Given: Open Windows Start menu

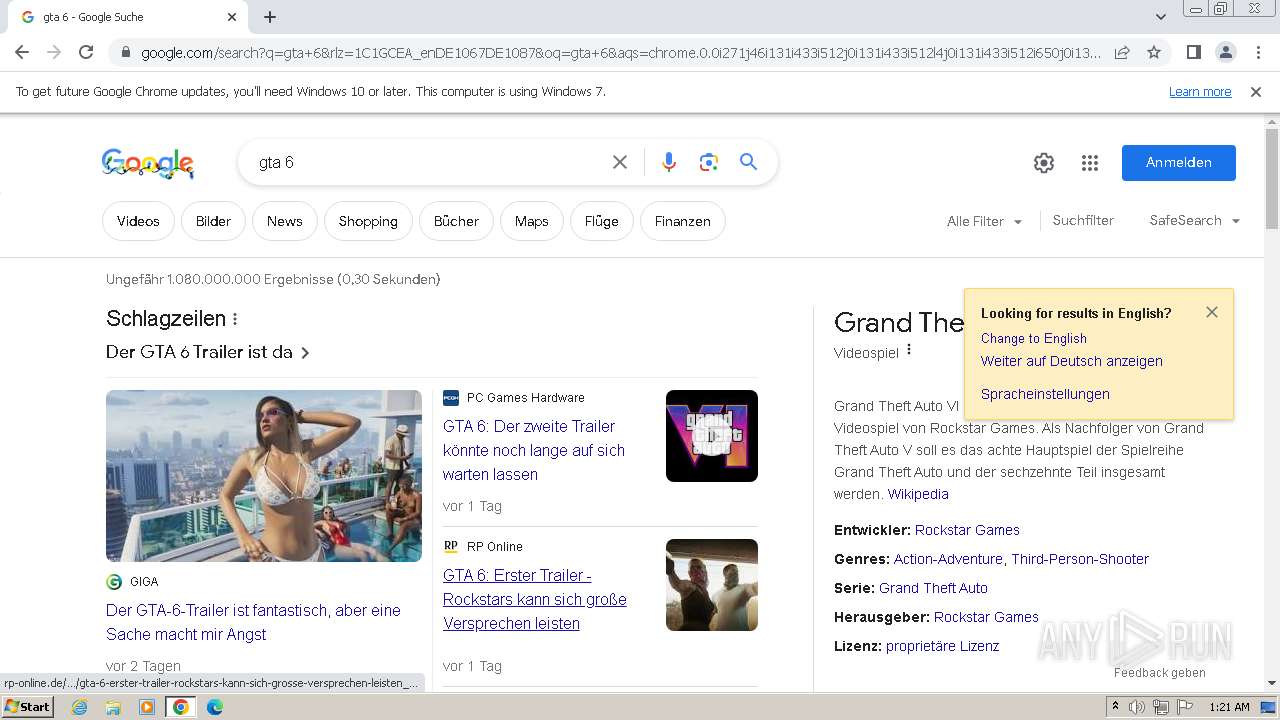Looking at the screenshot, I should tap(27, 707).
